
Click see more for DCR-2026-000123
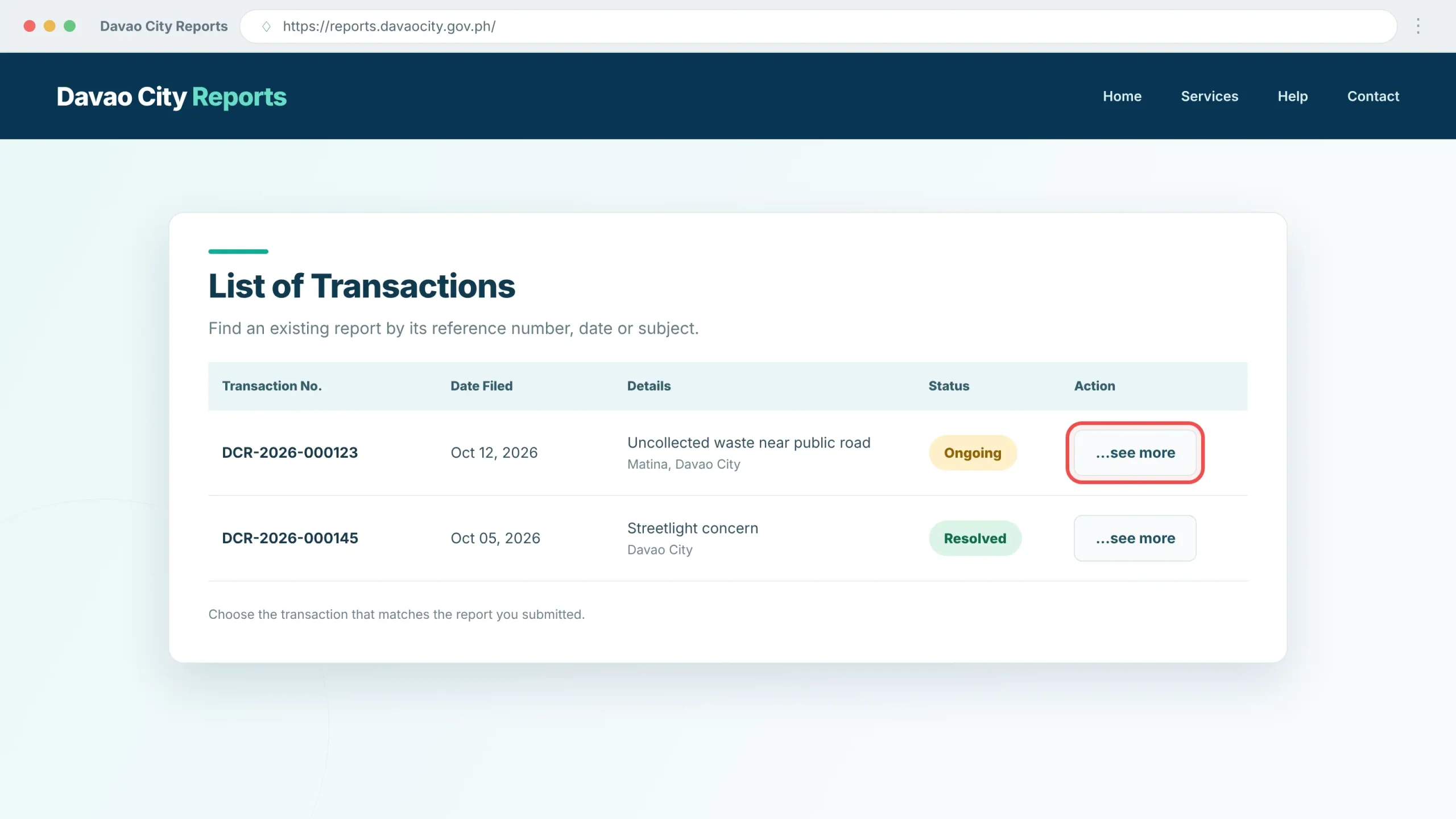[1135, 453]
